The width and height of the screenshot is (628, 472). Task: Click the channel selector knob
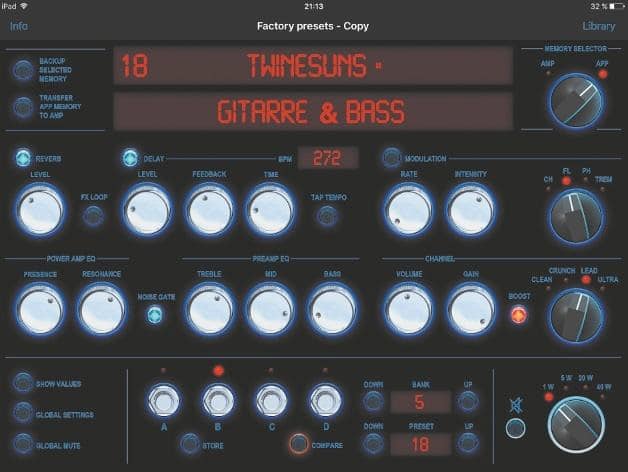[x=576, y=316]
